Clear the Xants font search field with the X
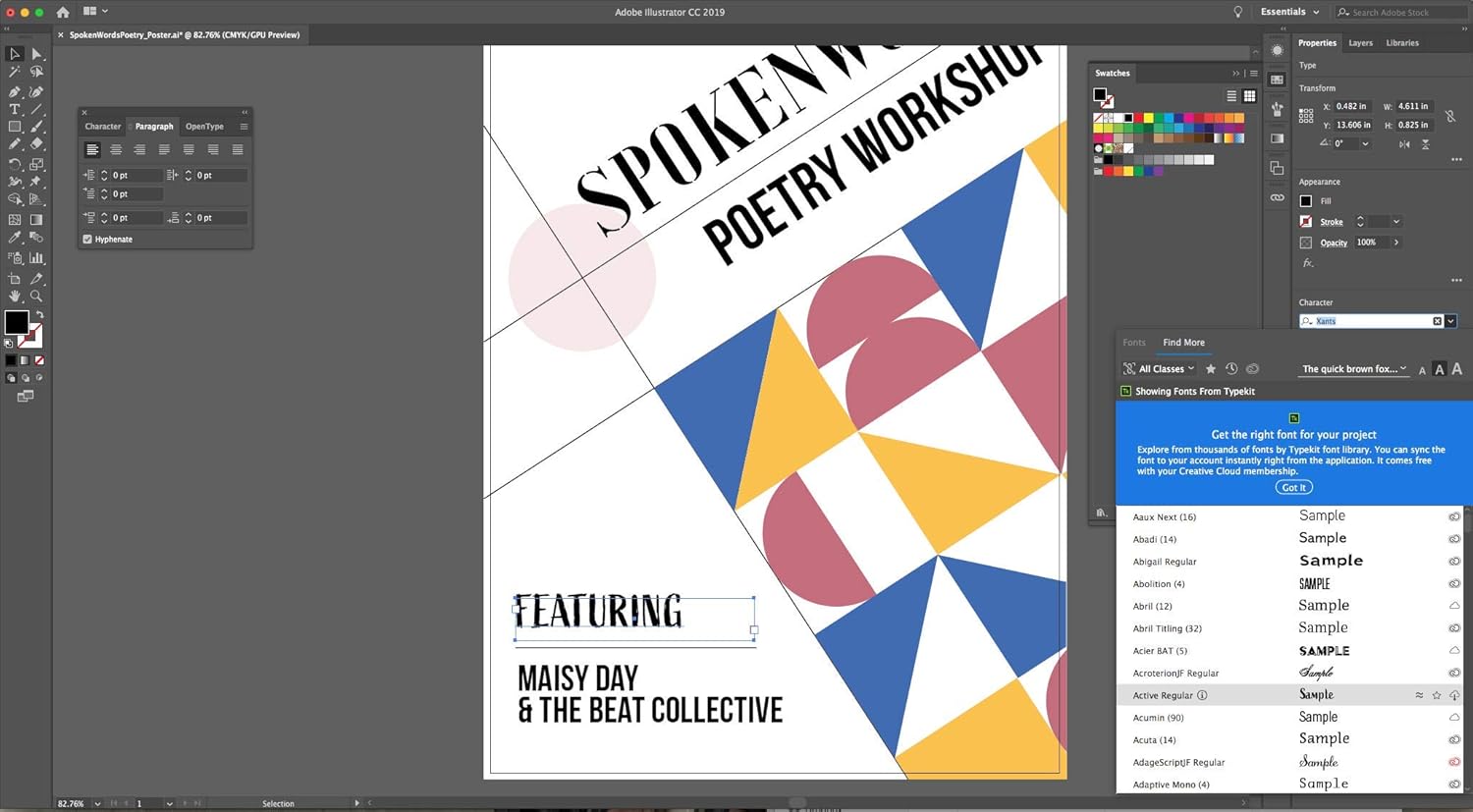This screenshot has height=812, width=1473. (x=1438, y=321)
